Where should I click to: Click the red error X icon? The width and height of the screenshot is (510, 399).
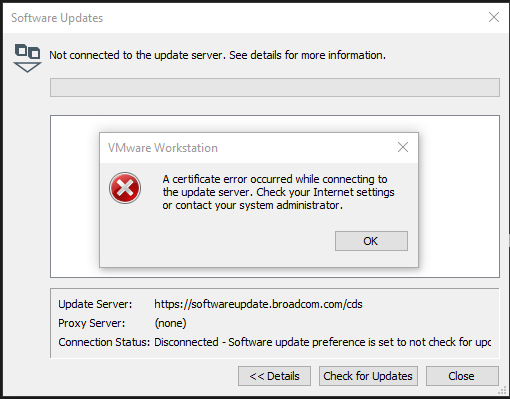pyautogui.click(x=125, y=188)
